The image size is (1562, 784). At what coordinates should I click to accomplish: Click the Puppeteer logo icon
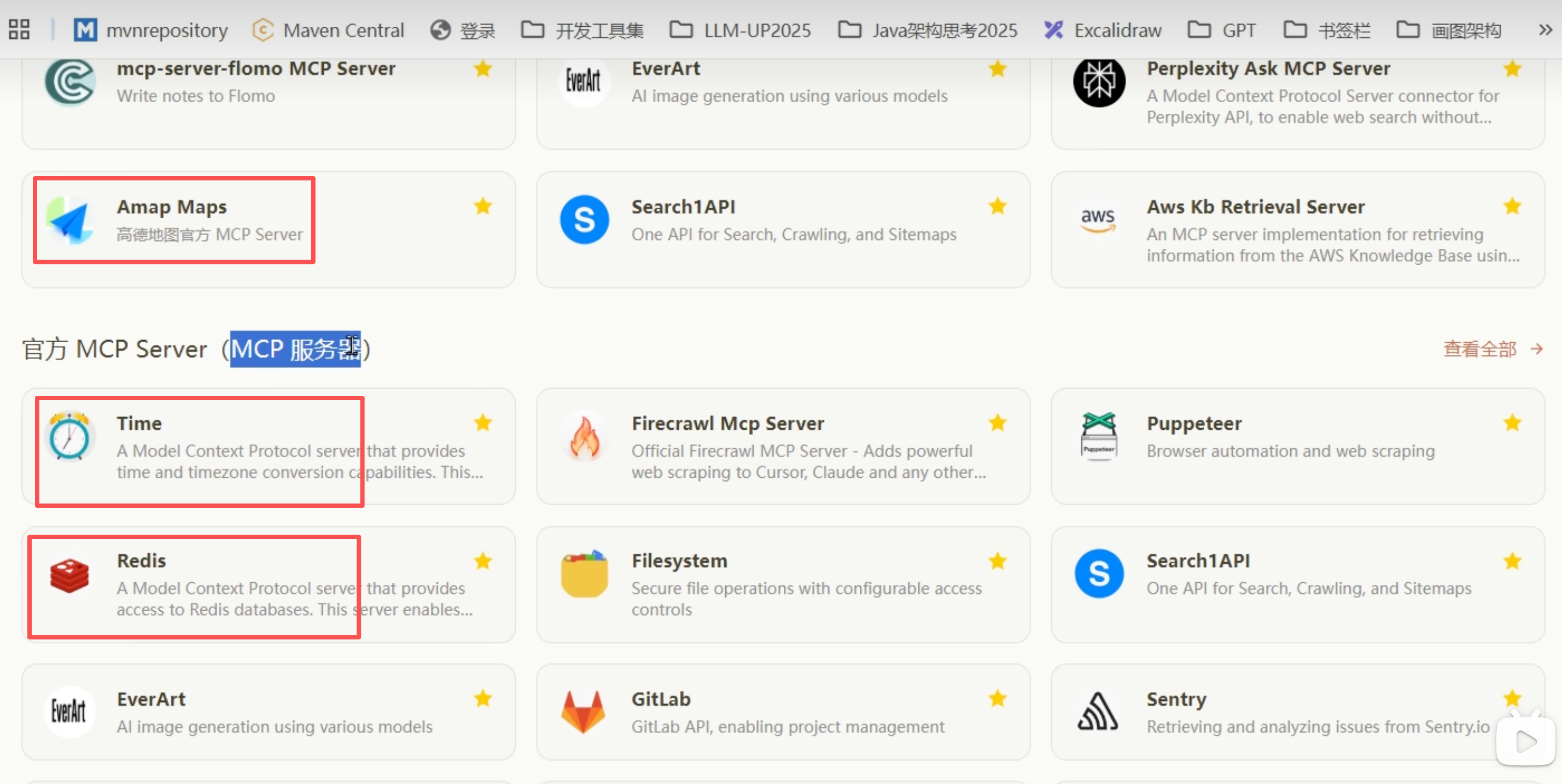point(1099,436)
